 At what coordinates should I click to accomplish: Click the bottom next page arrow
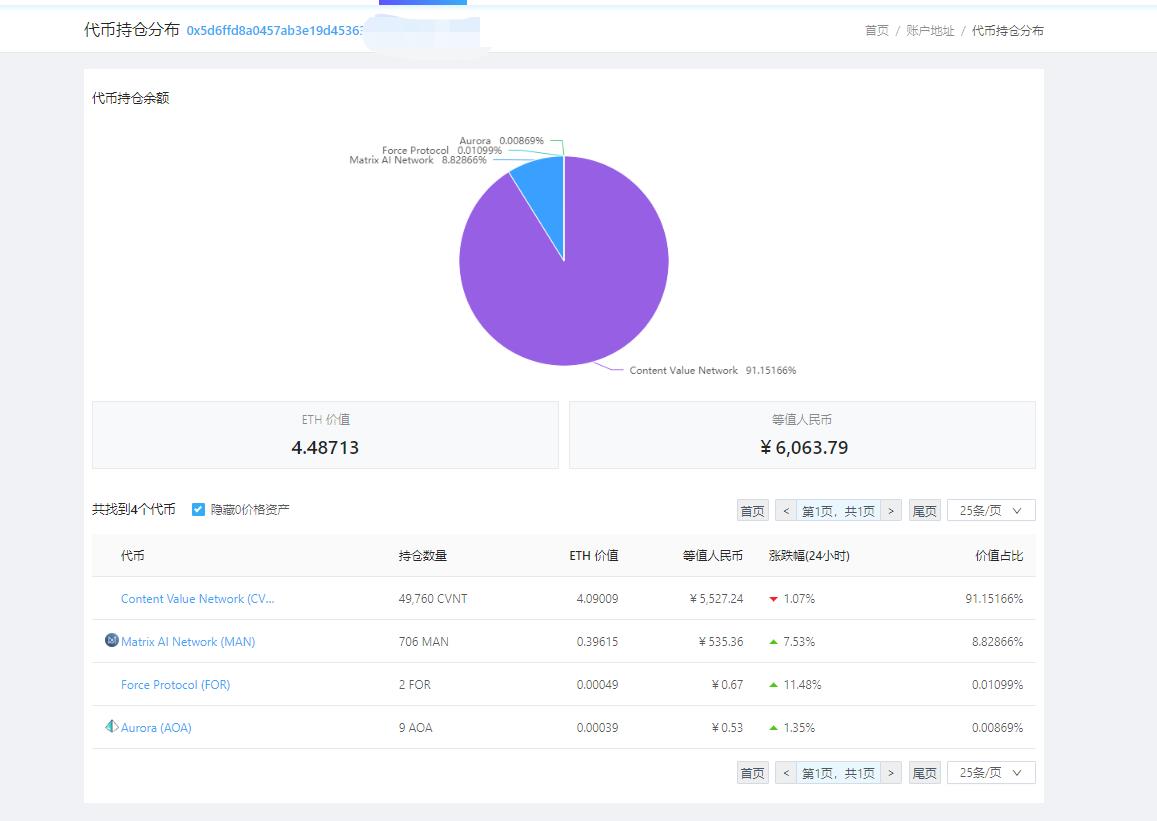pyautogui.click(x=891, y=772)
